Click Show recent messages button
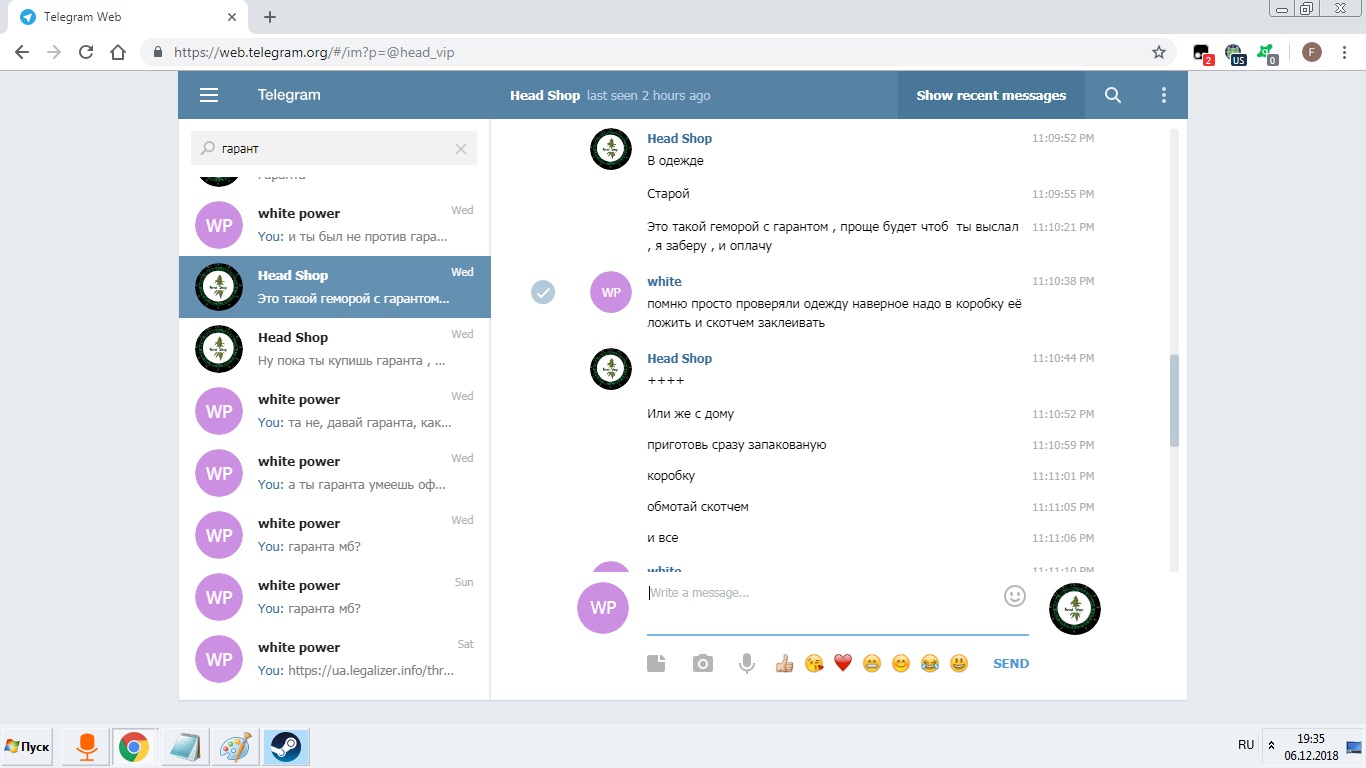Image resolution: width=1366 pixels, height=768 pixels. coord(991,96)
